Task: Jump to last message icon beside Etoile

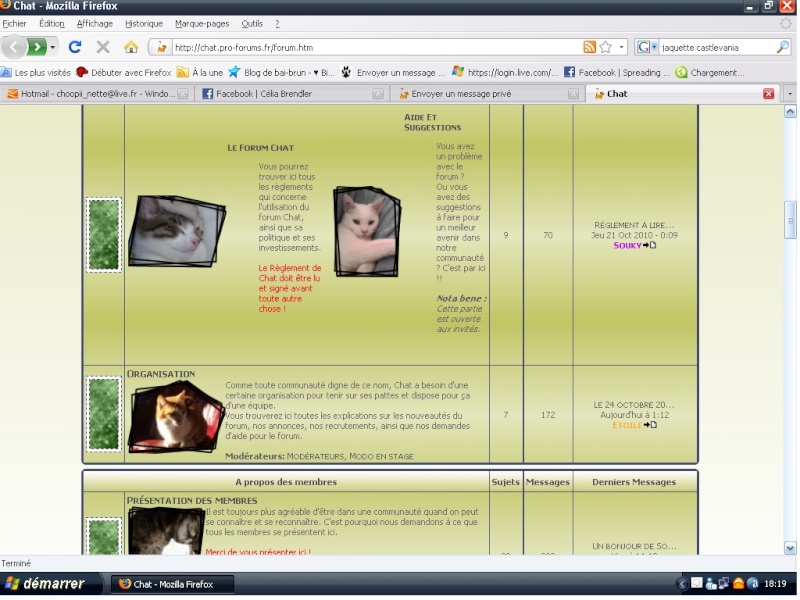Action: pos(651,425)
